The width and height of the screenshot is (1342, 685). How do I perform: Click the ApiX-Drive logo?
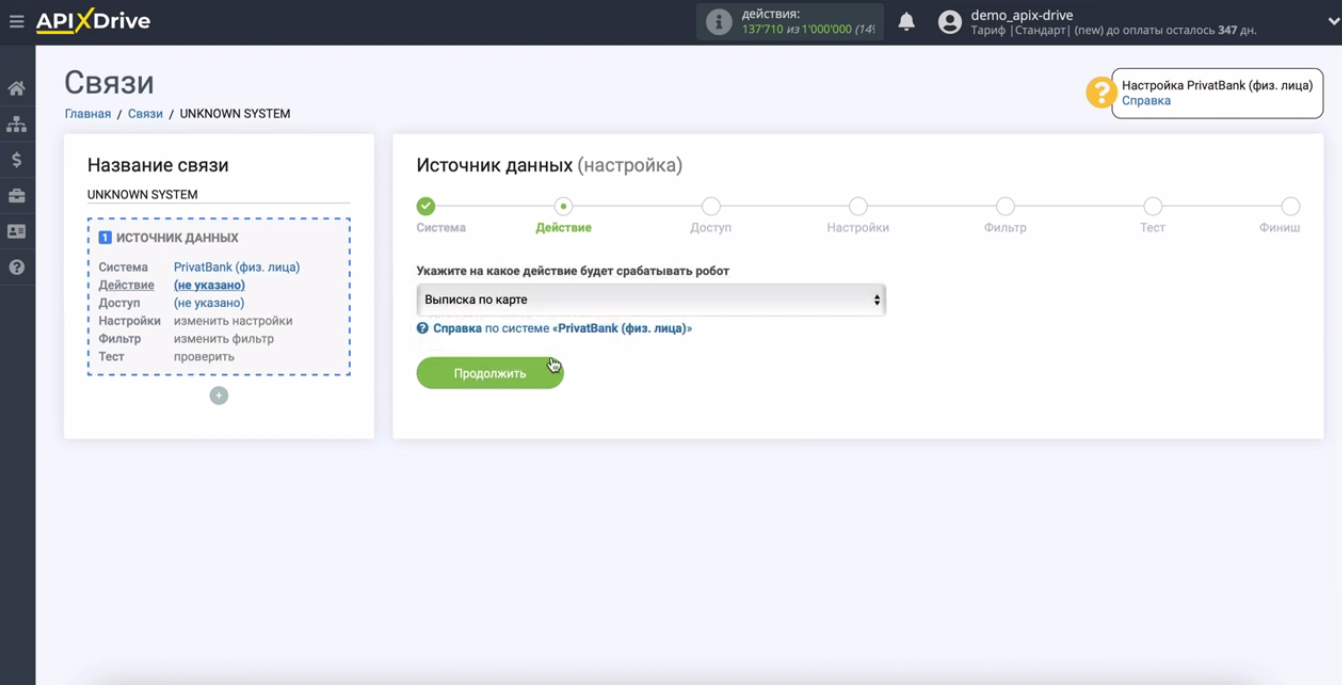click(x=93, y=21)
